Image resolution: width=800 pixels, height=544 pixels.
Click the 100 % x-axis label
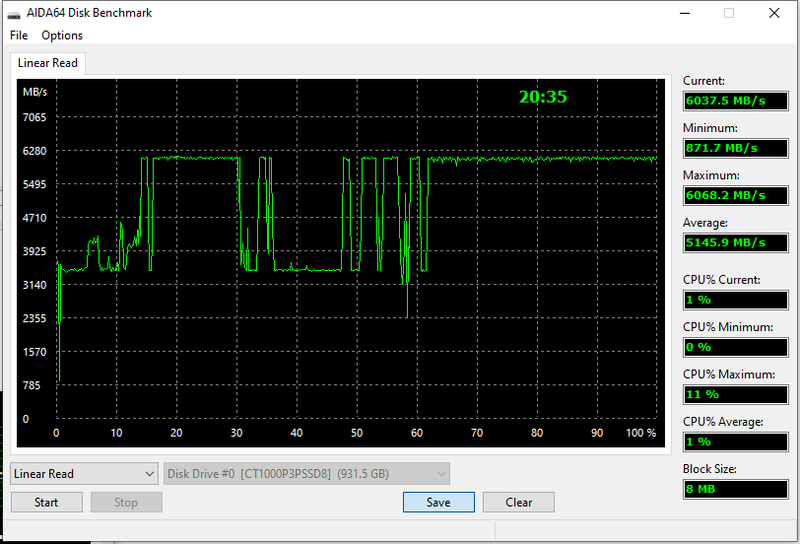point(641,433)
